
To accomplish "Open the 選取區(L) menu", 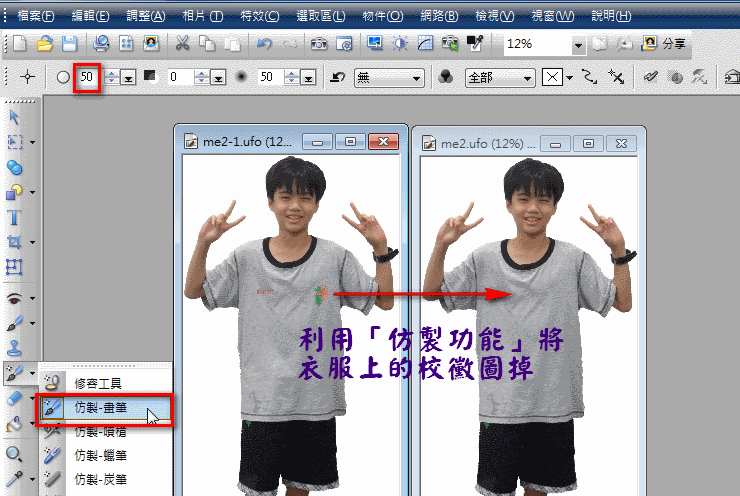I will coord(320,16).
